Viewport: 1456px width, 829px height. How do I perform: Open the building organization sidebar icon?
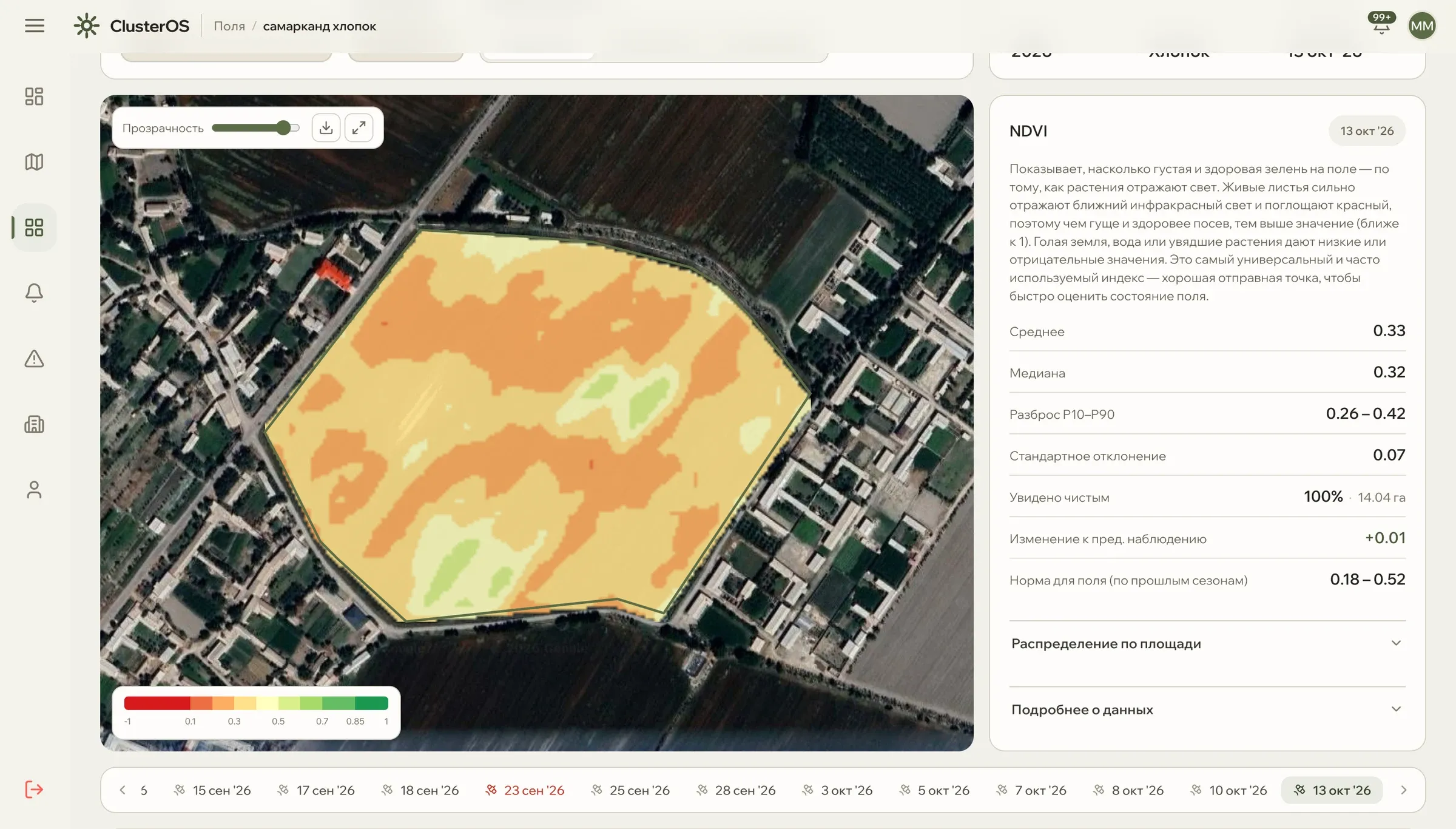click(34, 424)
